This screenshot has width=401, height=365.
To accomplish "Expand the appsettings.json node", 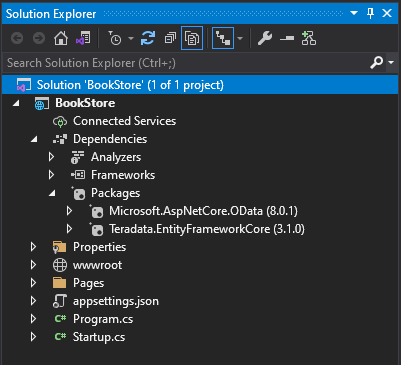I will coord(33,301).
